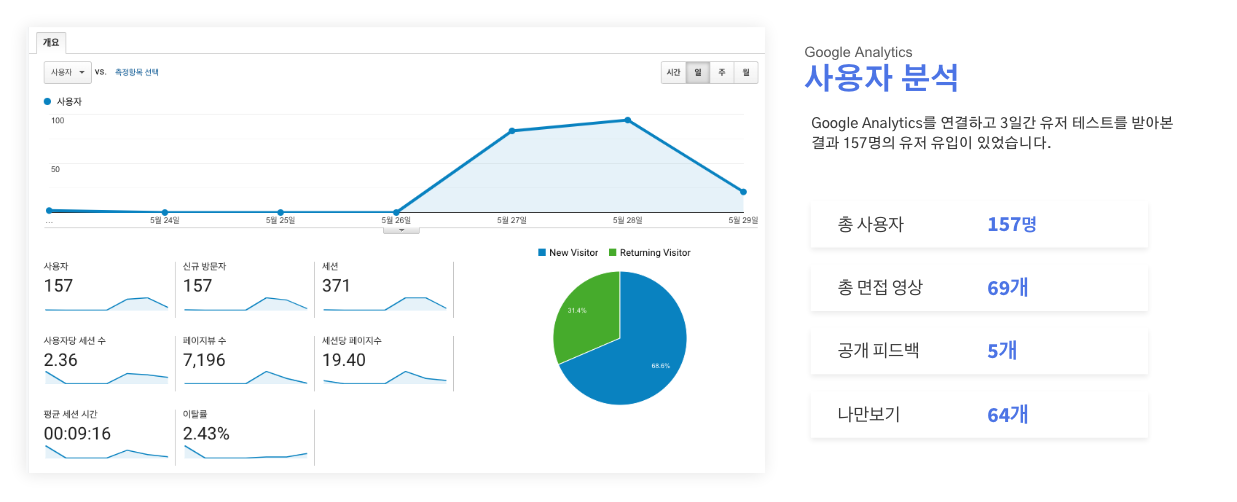1237x502 pixels.
Task: Click the 5월 29일 data point
Action: tap(744, 191)
